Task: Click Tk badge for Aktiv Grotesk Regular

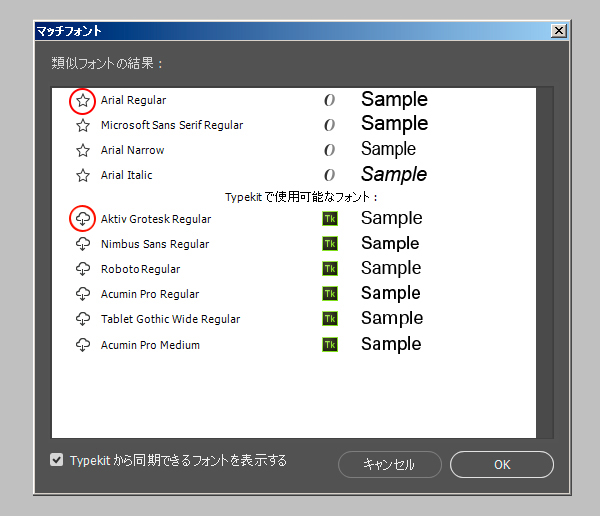Action: [330, 219]
